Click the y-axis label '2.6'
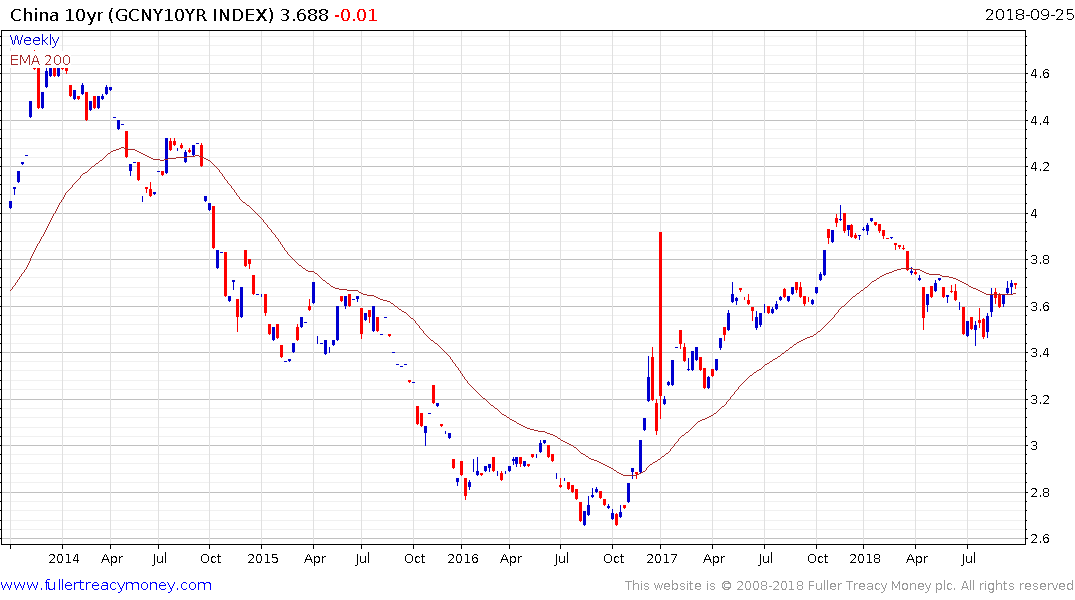 tap(1039, 538)
